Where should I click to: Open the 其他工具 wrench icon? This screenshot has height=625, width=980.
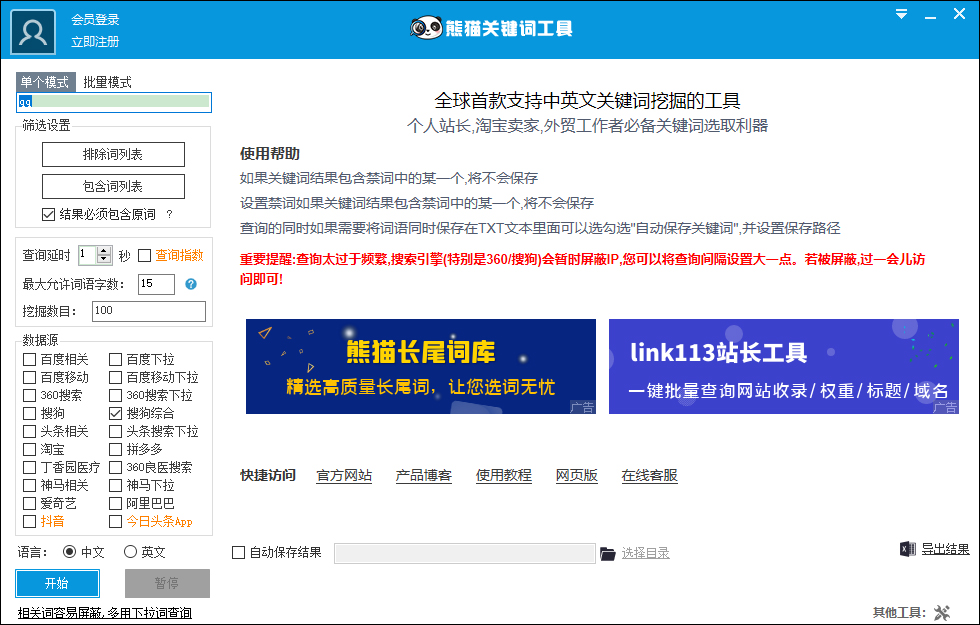pos(942,612)
